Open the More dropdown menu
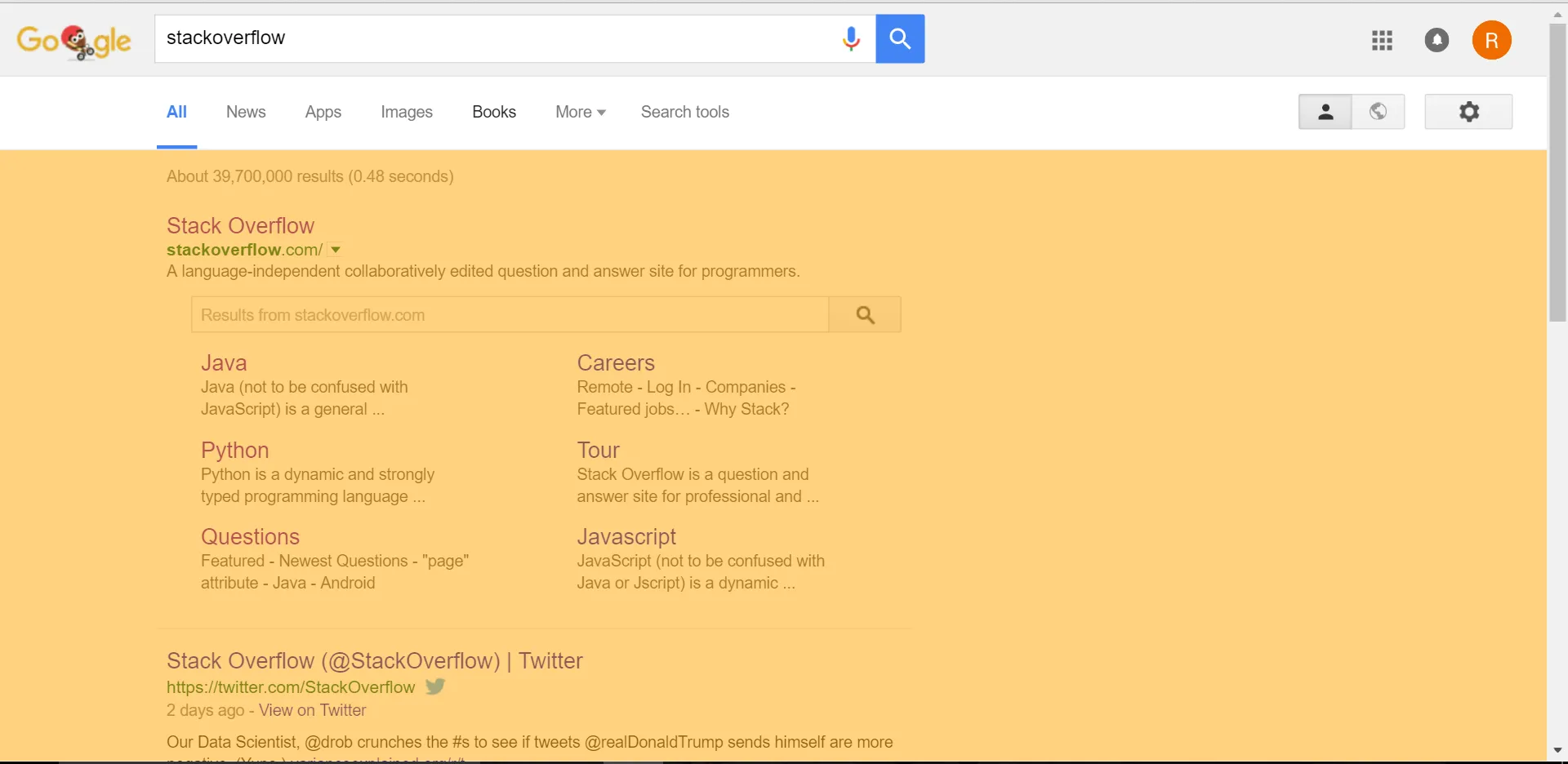This screenshot has width=1568, height=764. [581, 112]
